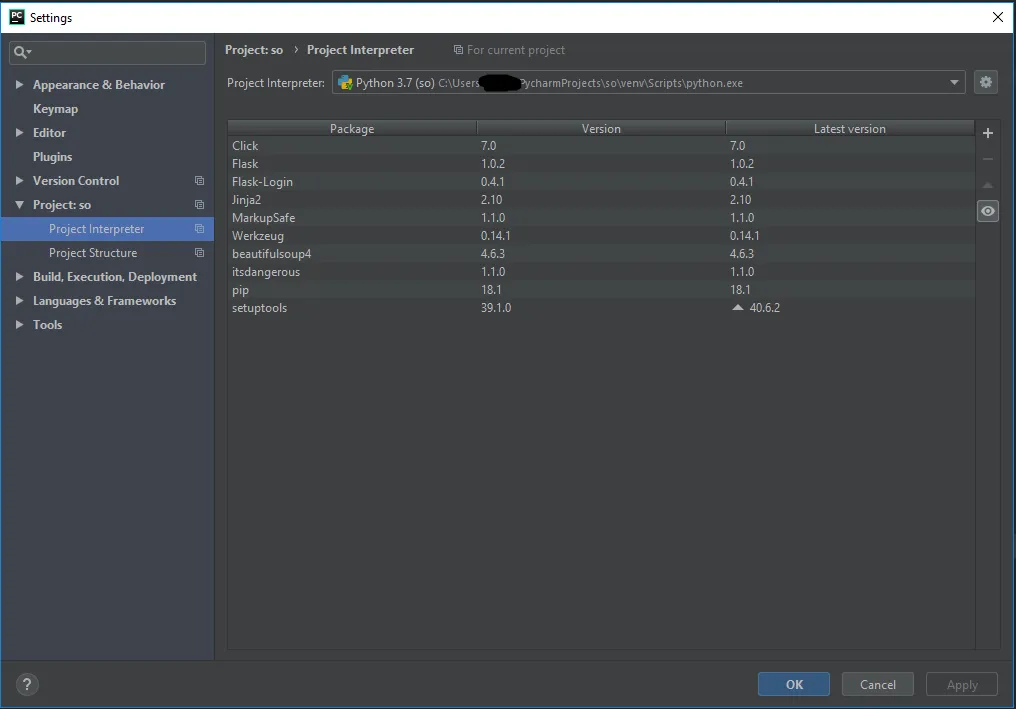
Task: Select the pip package row
Action: coord(601,290)
